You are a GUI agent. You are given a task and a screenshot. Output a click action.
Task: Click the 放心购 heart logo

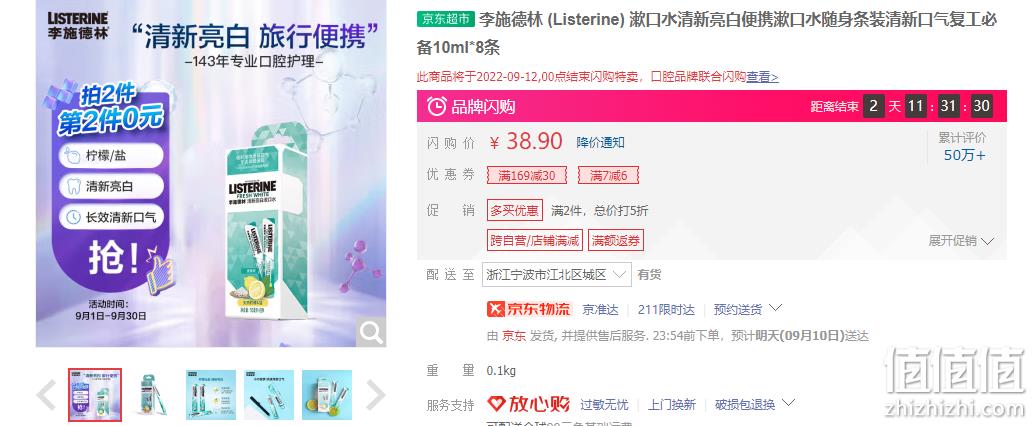click(528, 404)
